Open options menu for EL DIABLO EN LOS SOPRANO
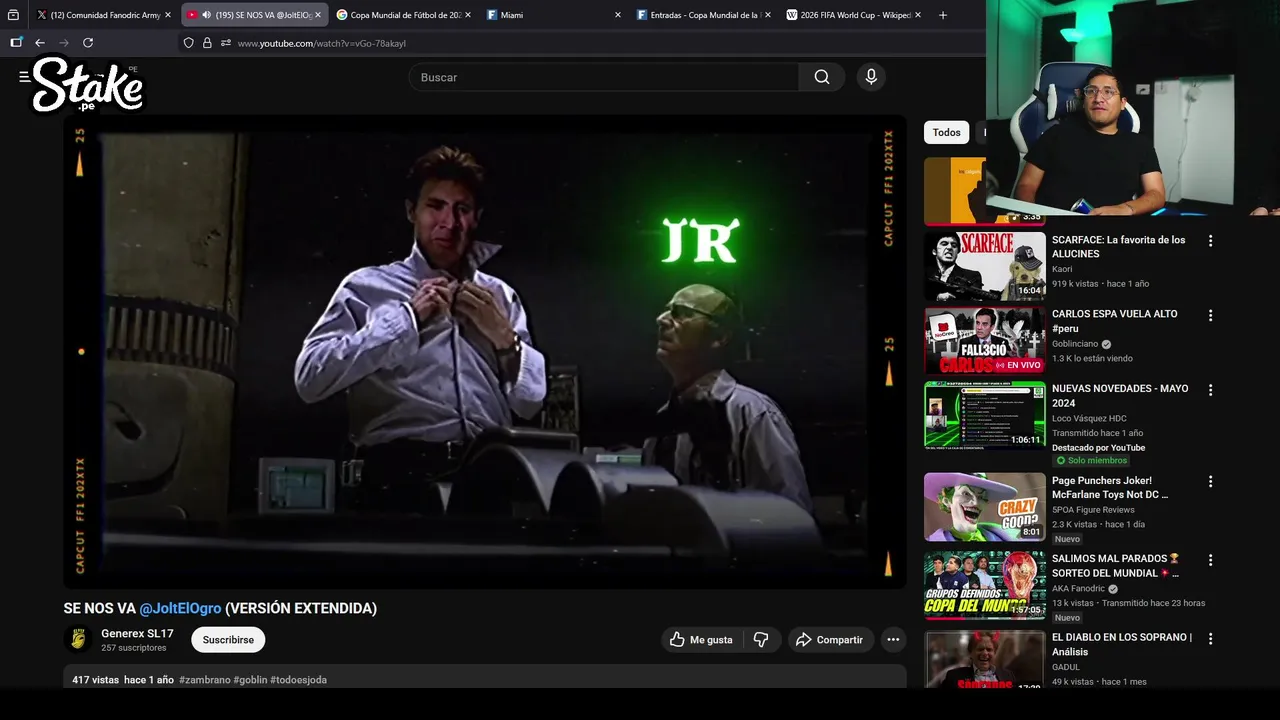 pyautogui.click(x=1210, y=639)
